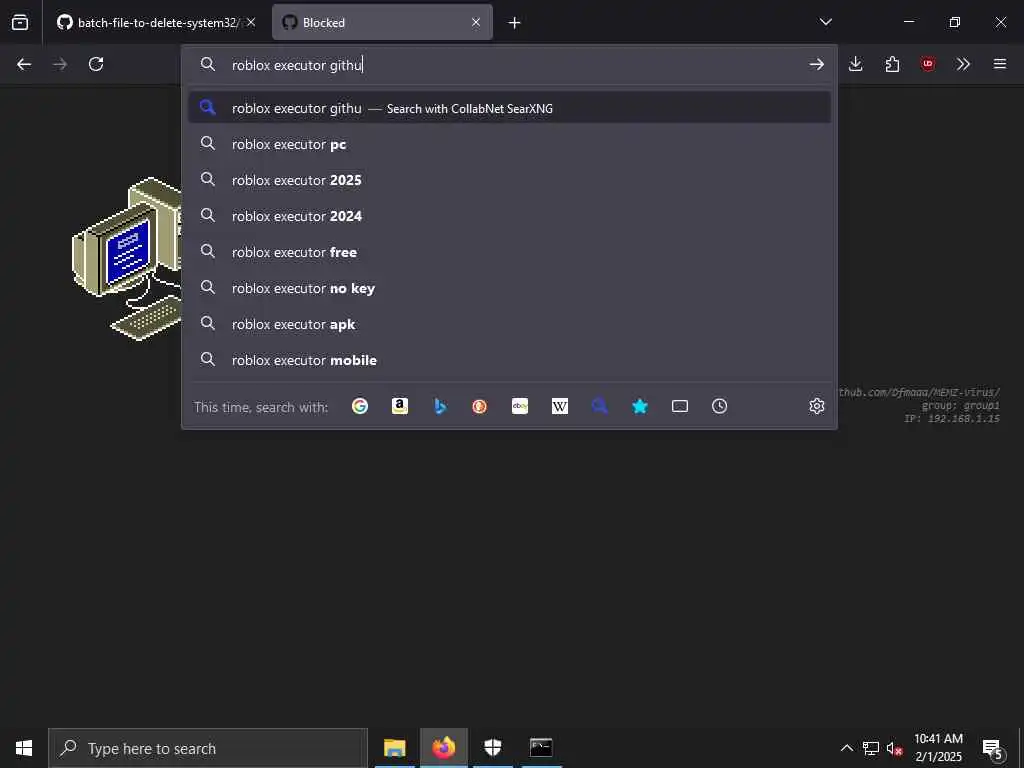Open the clock showing 10:41 AM

tap(938, 748)
